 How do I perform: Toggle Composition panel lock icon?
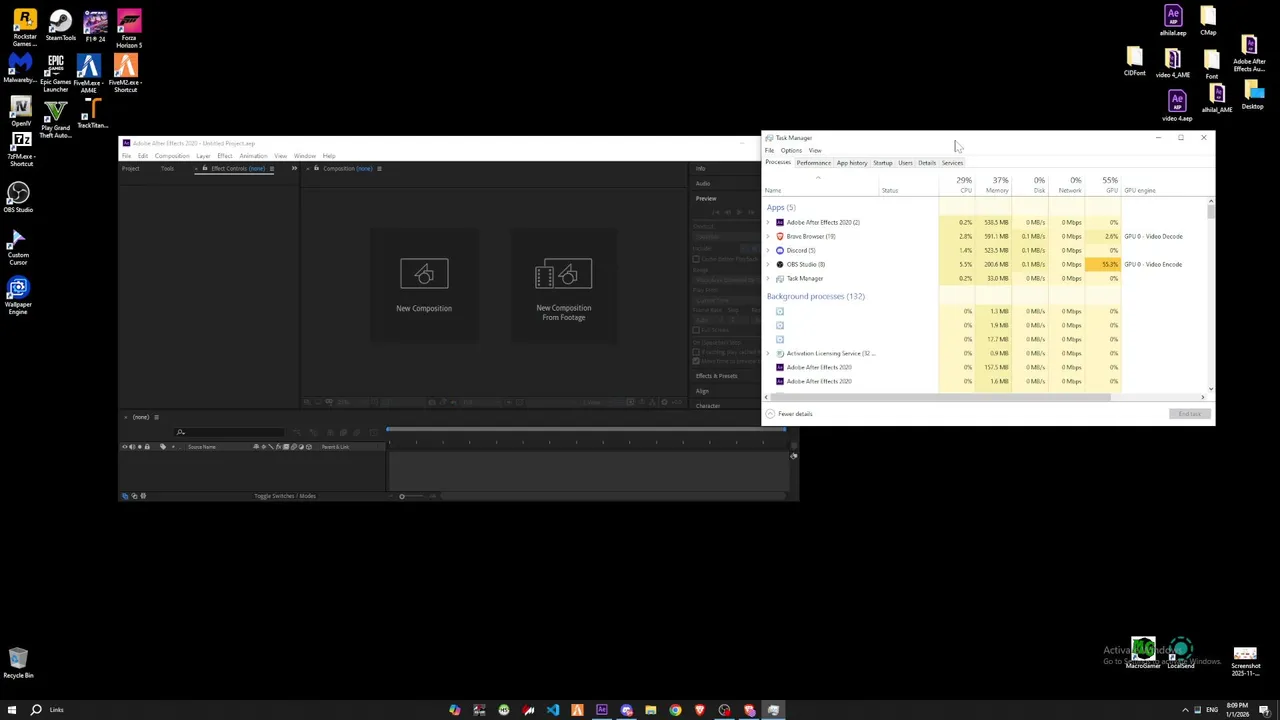(x=316, y=168)
